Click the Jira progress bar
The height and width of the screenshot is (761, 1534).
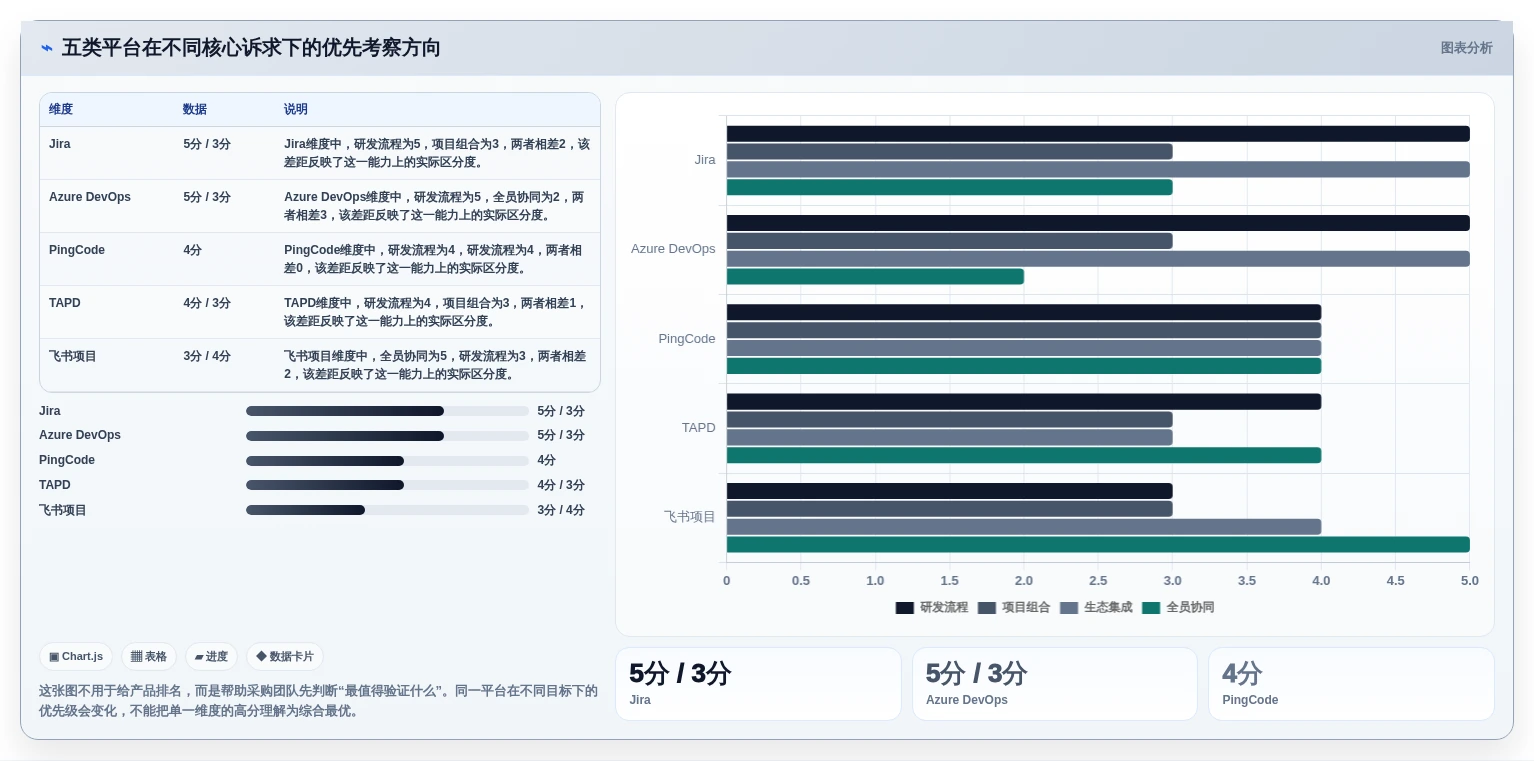point(387,411)
